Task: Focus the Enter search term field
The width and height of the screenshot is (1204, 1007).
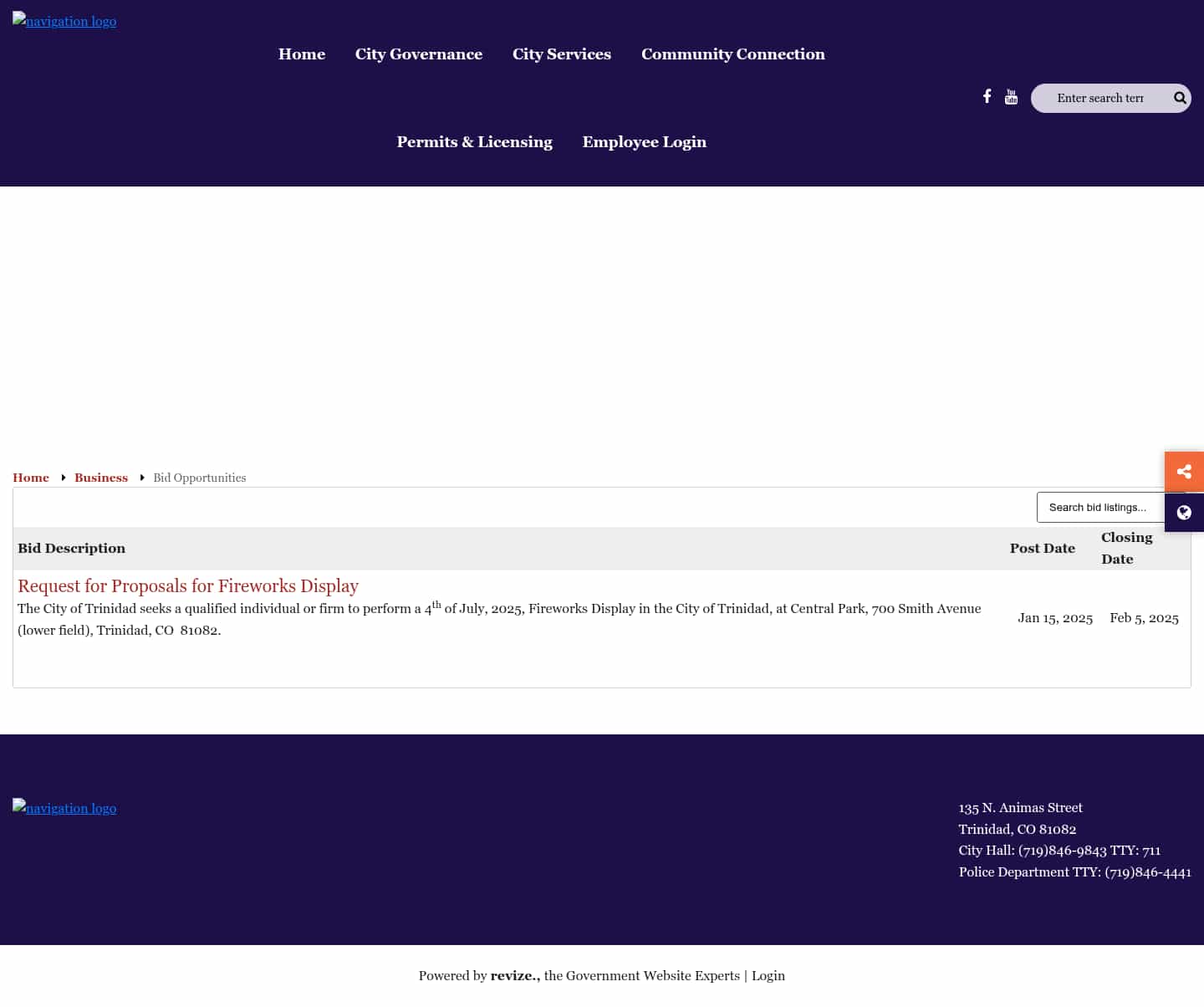Action: point(1099,98)
